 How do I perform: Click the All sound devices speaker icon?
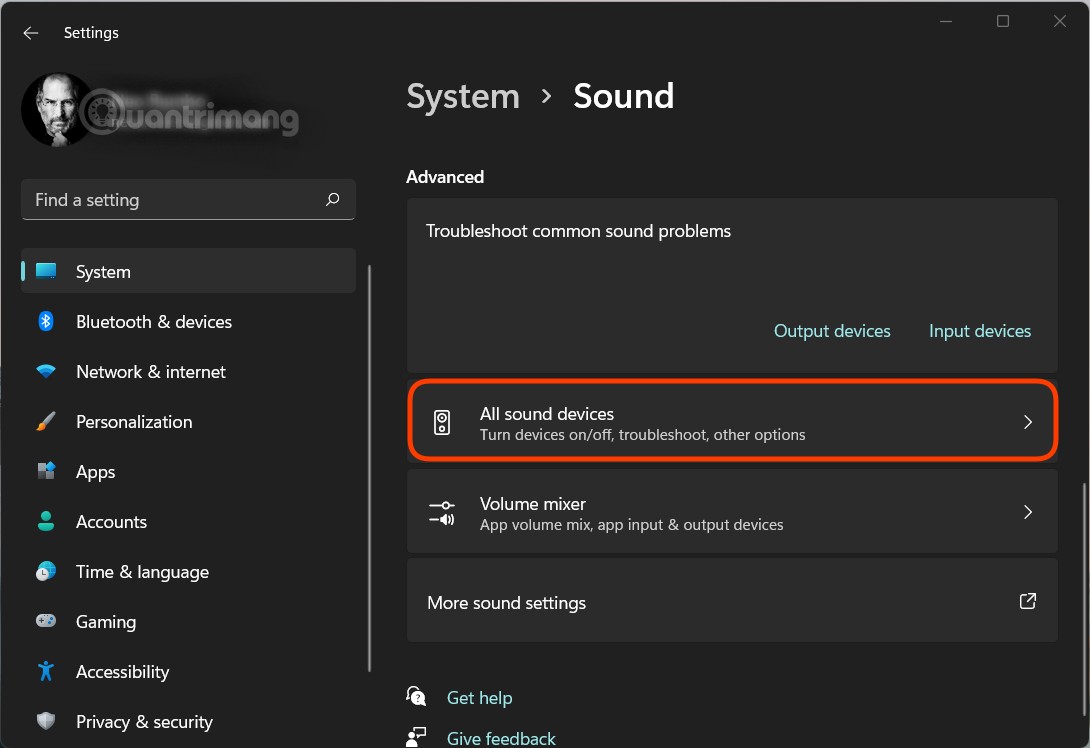tap(442, 422)
